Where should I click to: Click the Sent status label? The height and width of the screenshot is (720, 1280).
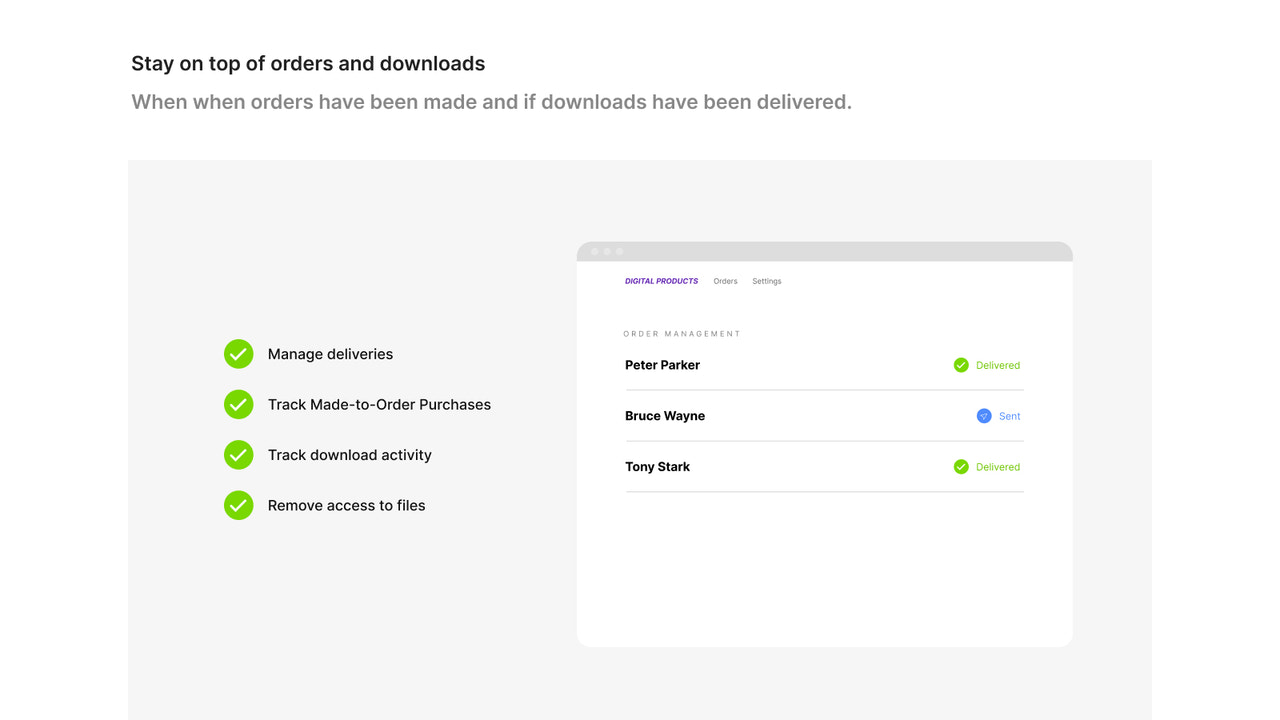(x=1010, y=416)
